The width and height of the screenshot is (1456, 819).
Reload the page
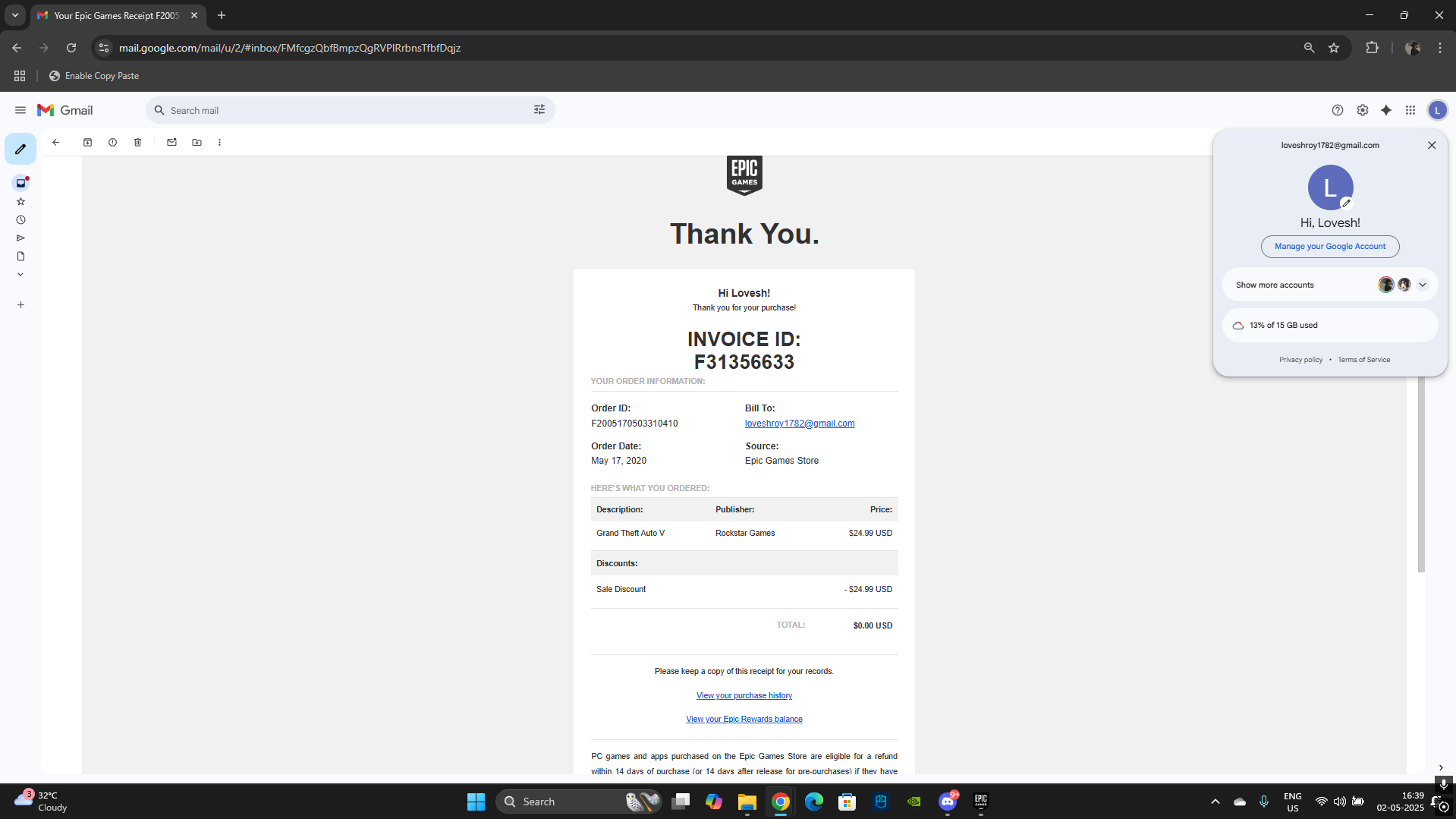[71, 48]
